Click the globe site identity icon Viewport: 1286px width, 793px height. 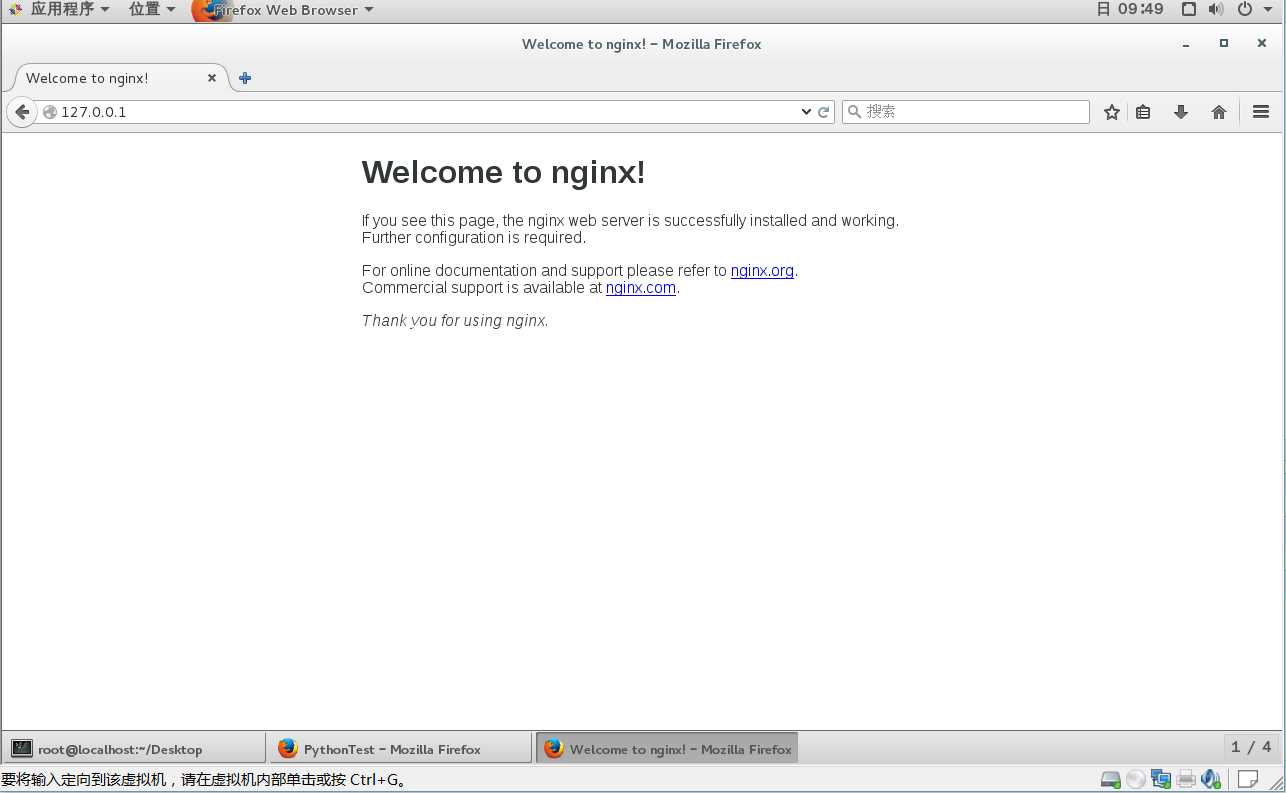(50, 112)
